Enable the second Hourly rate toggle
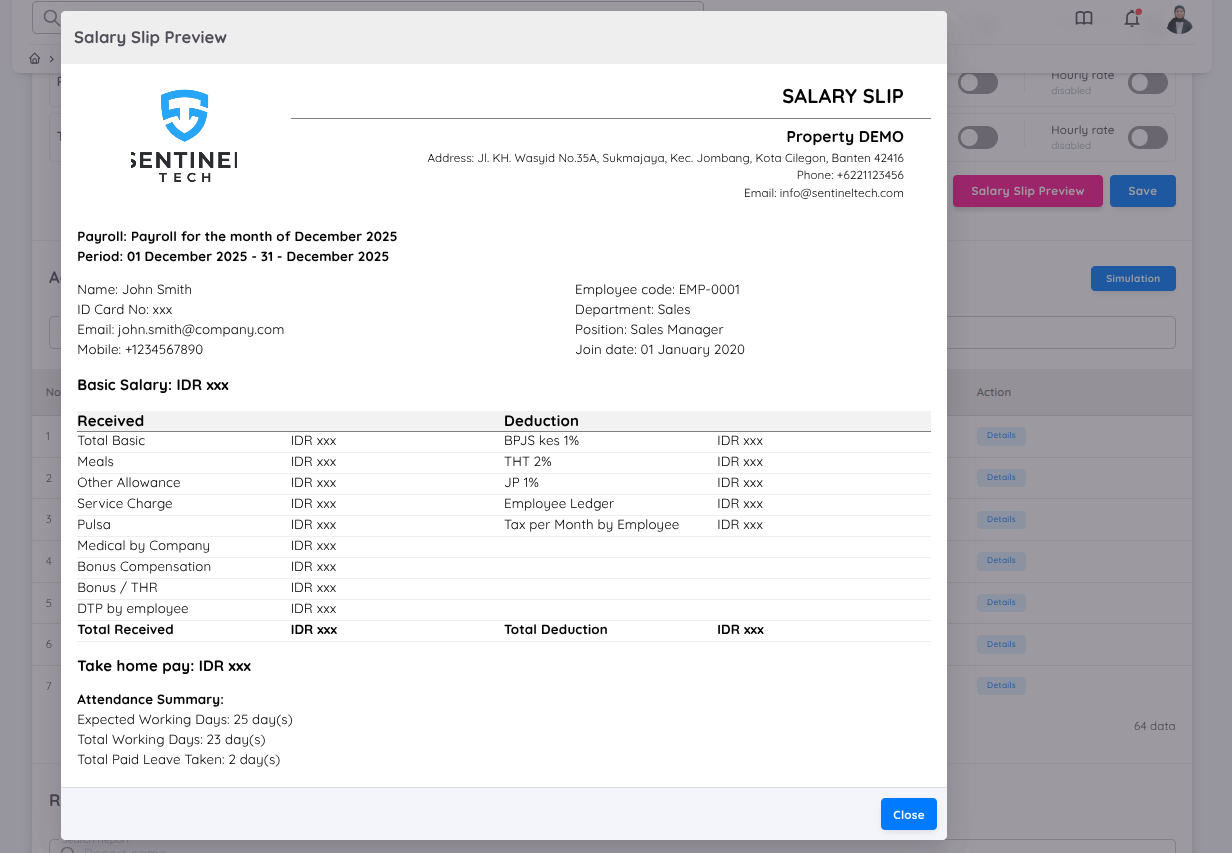 point(1147,137)
